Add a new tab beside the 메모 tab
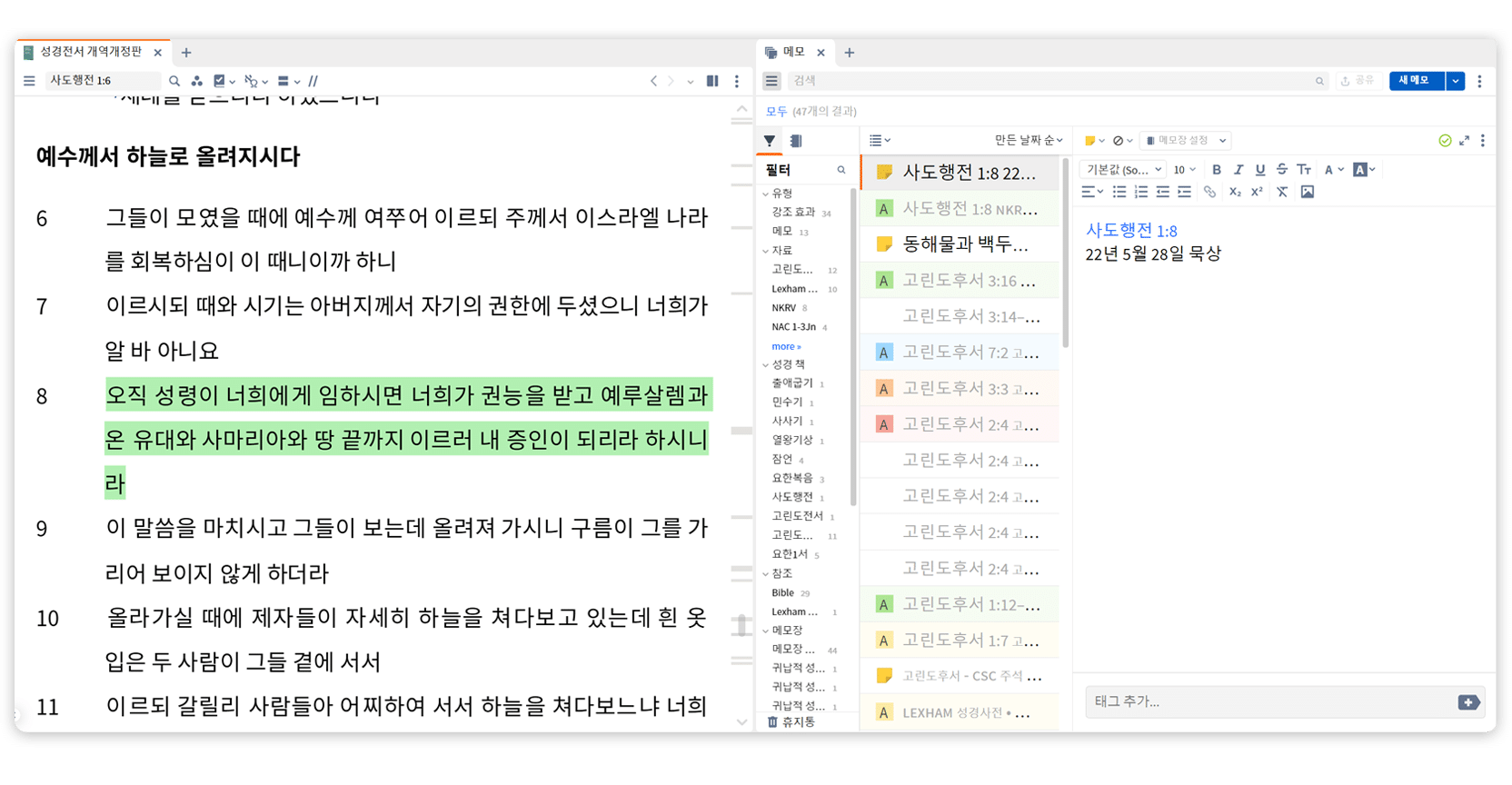 (850, 53)
